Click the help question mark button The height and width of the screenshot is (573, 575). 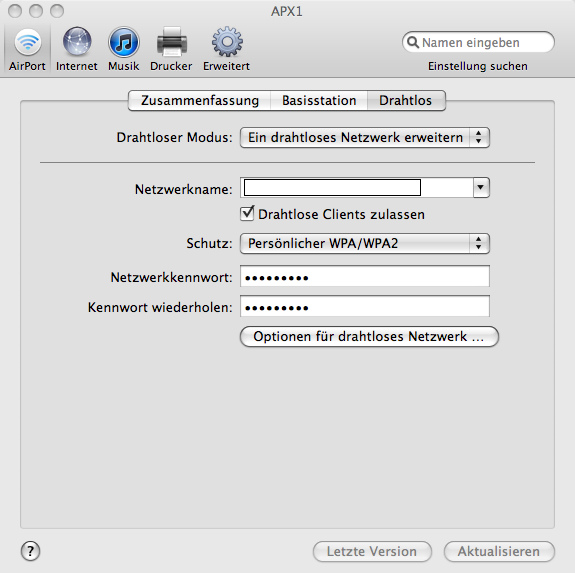pyautogui.click(x=30, y=551)
